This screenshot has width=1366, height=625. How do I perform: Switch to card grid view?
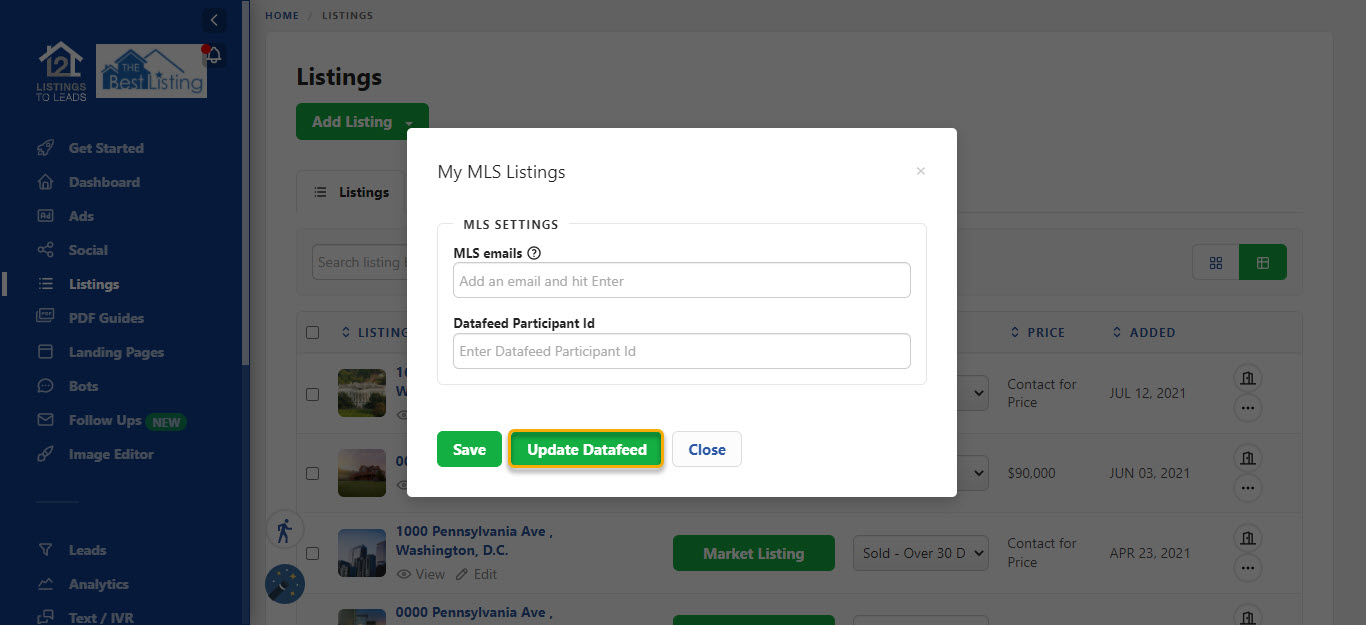(1216, 262)
